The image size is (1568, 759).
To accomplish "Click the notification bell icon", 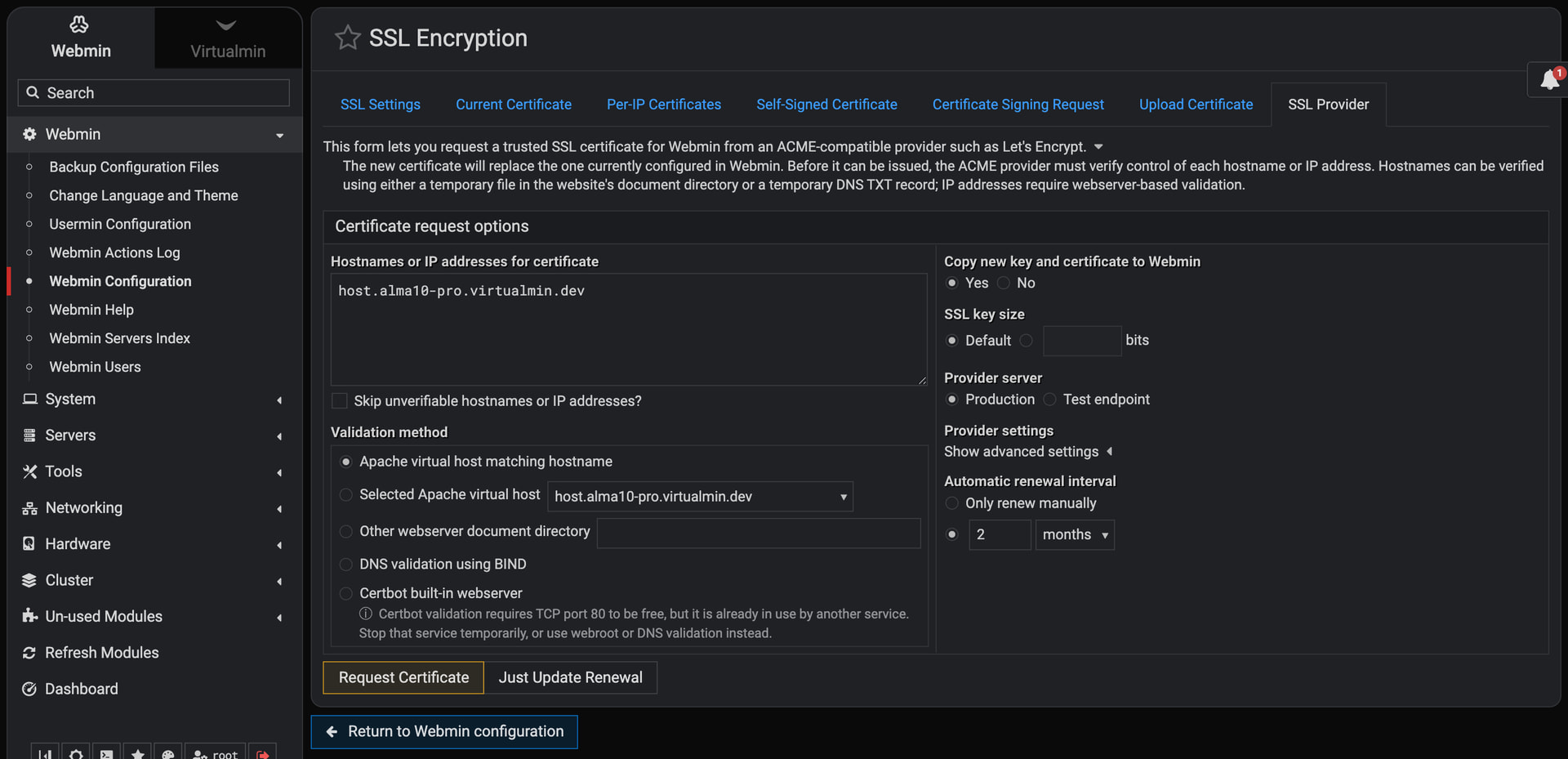I will point(1549,80).
